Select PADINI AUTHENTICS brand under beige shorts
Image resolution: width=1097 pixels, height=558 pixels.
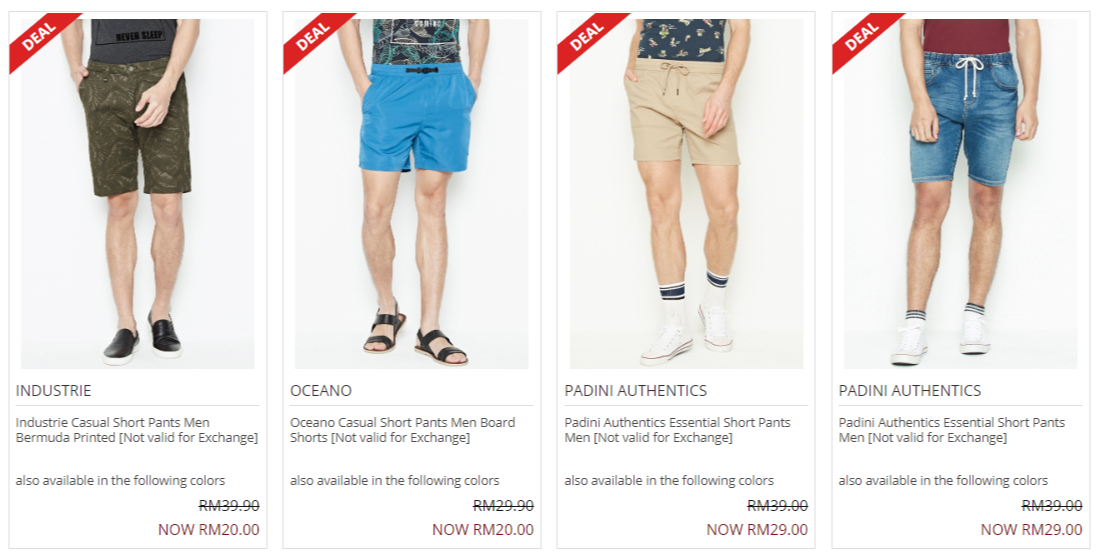pos(636,390)
